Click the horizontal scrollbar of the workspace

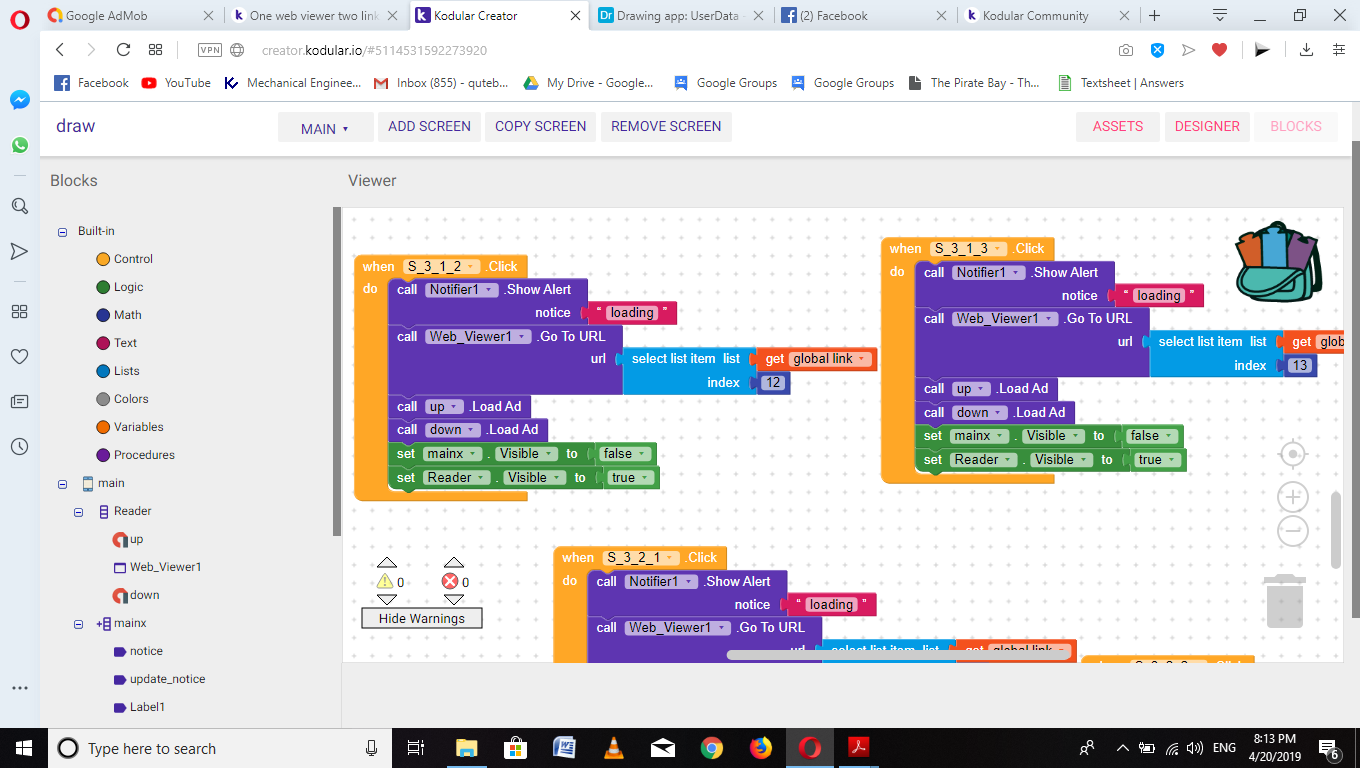[899, 654]
